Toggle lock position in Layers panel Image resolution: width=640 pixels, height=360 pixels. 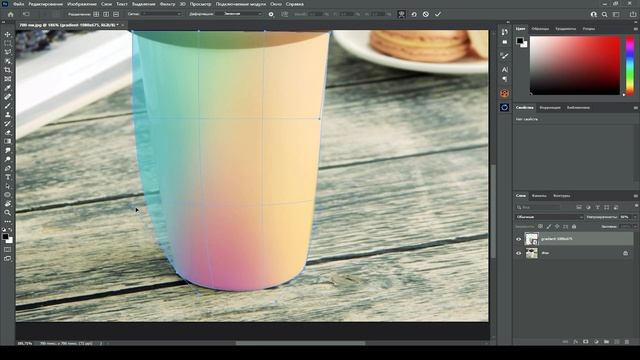click(557, 226)
